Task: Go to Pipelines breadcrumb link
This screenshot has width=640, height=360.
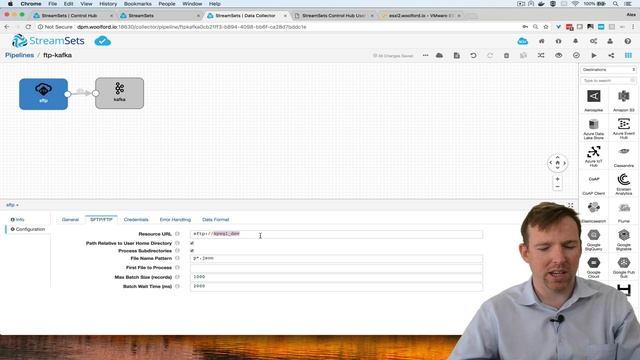Action: (19, 55)
